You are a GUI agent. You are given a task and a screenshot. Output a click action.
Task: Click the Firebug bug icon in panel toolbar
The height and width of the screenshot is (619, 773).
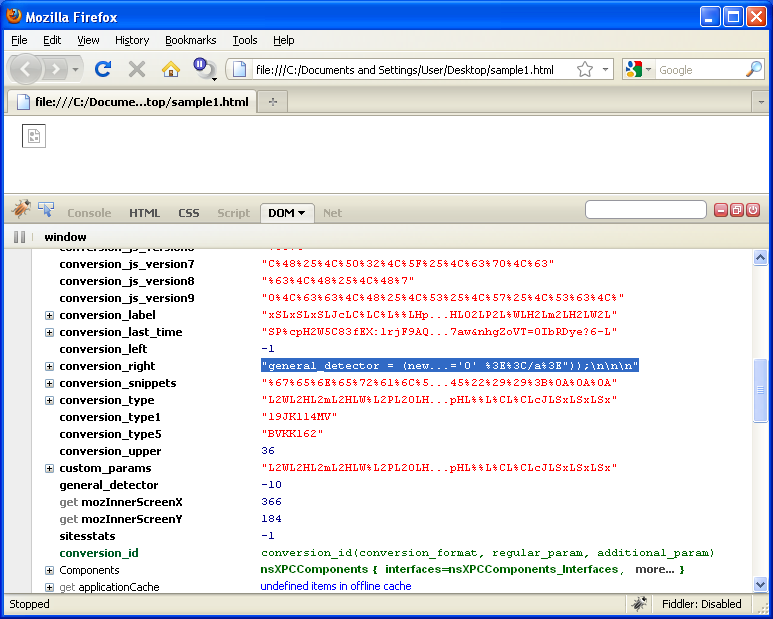21,209
